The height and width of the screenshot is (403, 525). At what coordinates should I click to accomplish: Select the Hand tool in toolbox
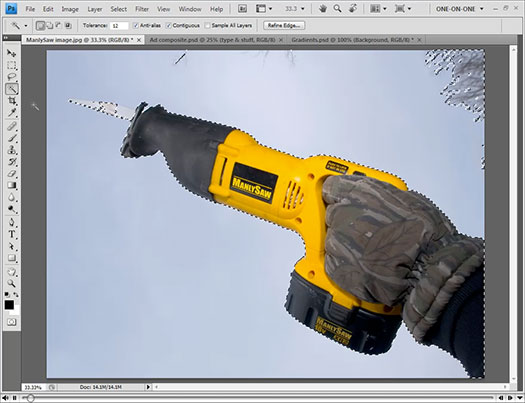pos(11,272)
